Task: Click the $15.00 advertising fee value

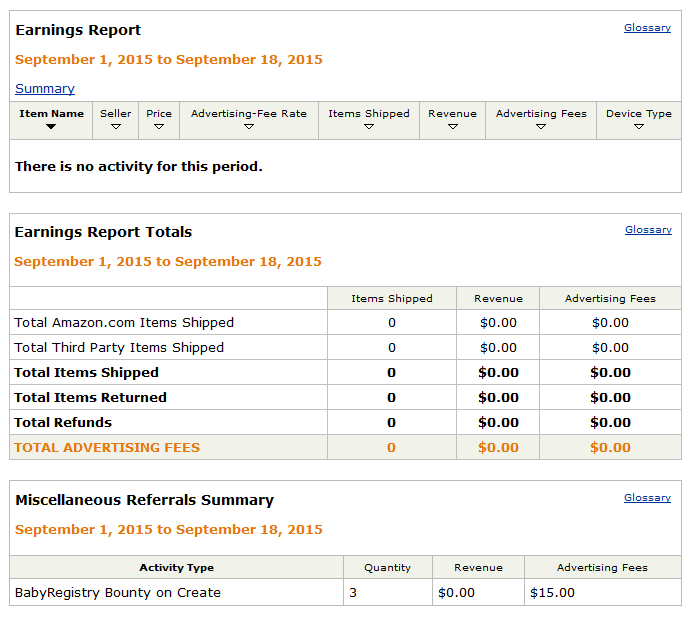Action: click(553, 593)
